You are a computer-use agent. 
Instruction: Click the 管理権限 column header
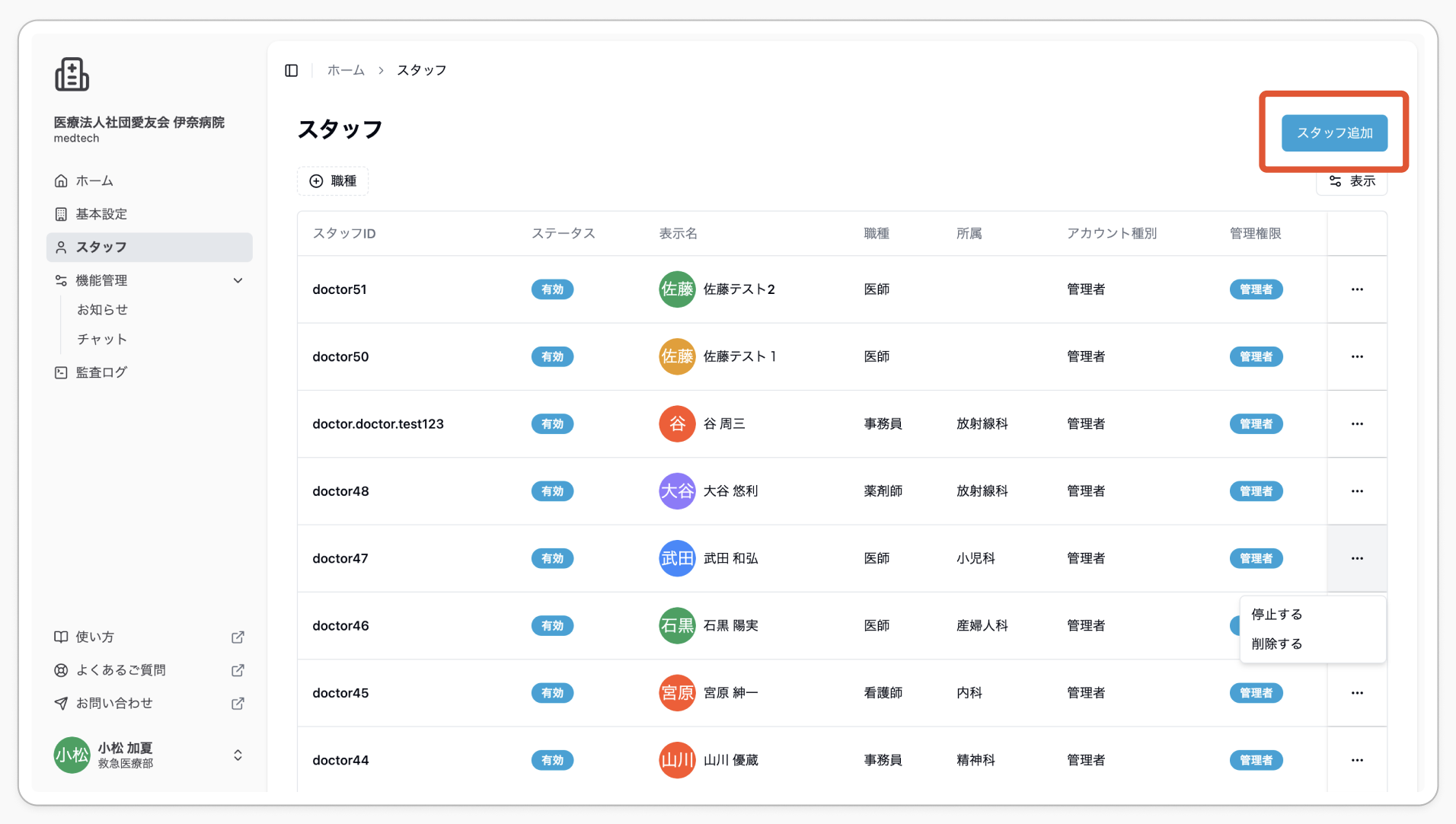tap(1256, 233)
